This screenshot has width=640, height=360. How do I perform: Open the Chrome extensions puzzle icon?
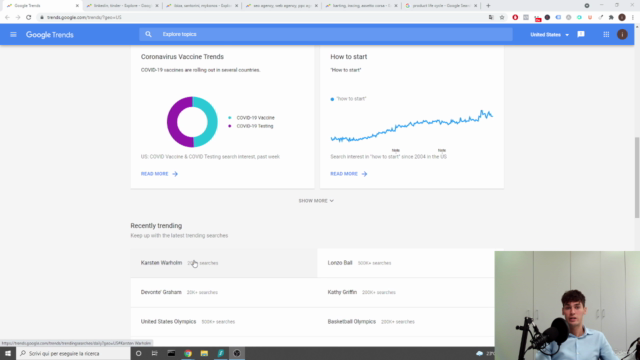[x=611, y=18]
